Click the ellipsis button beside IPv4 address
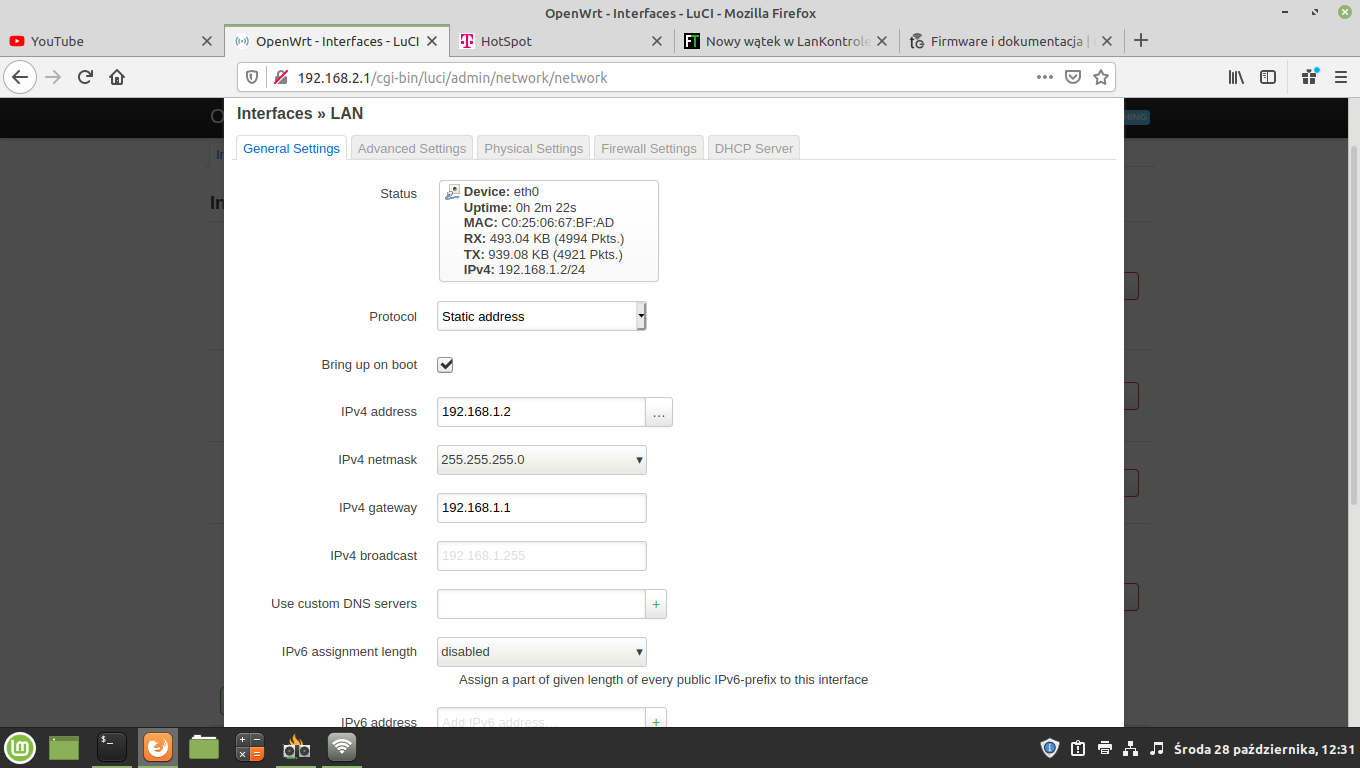 (x=659, y=412)
